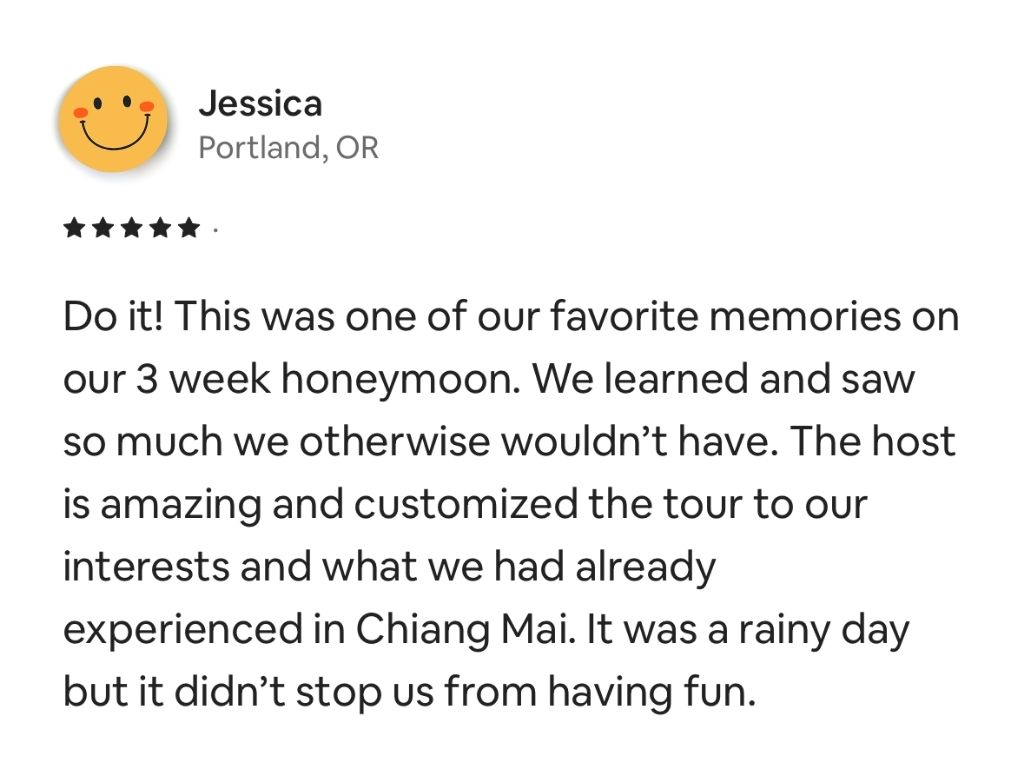Select the fourth rating star

[160, 229]
